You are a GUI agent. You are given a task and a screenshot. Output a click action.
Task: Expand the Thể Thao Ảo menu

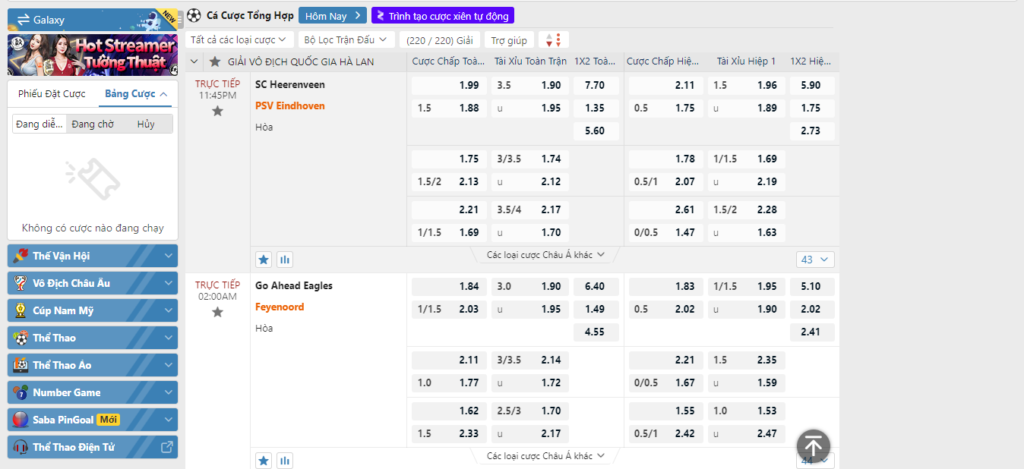[93, 365]
